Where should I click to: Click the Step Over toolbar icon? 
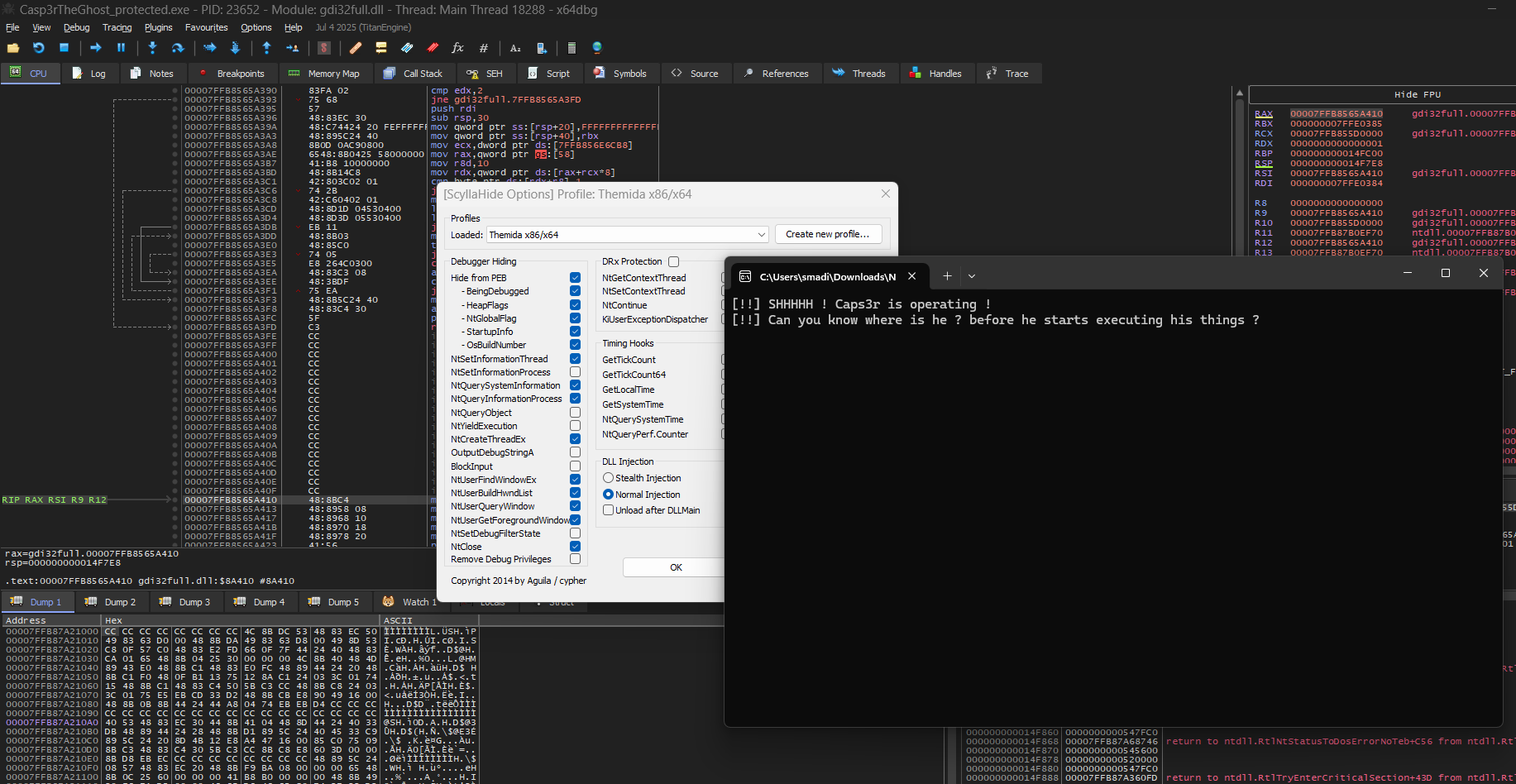pos(177,48)
